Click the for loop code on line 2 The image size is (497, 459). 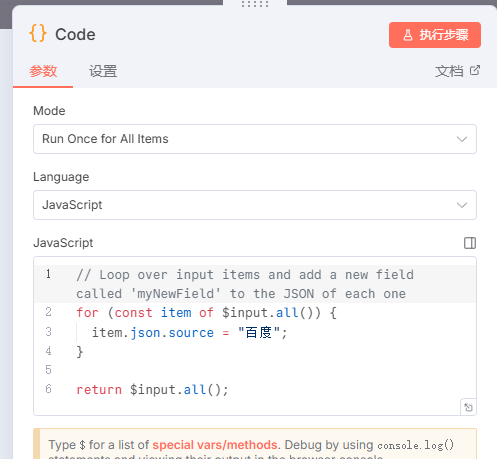[x=206, y=313]
